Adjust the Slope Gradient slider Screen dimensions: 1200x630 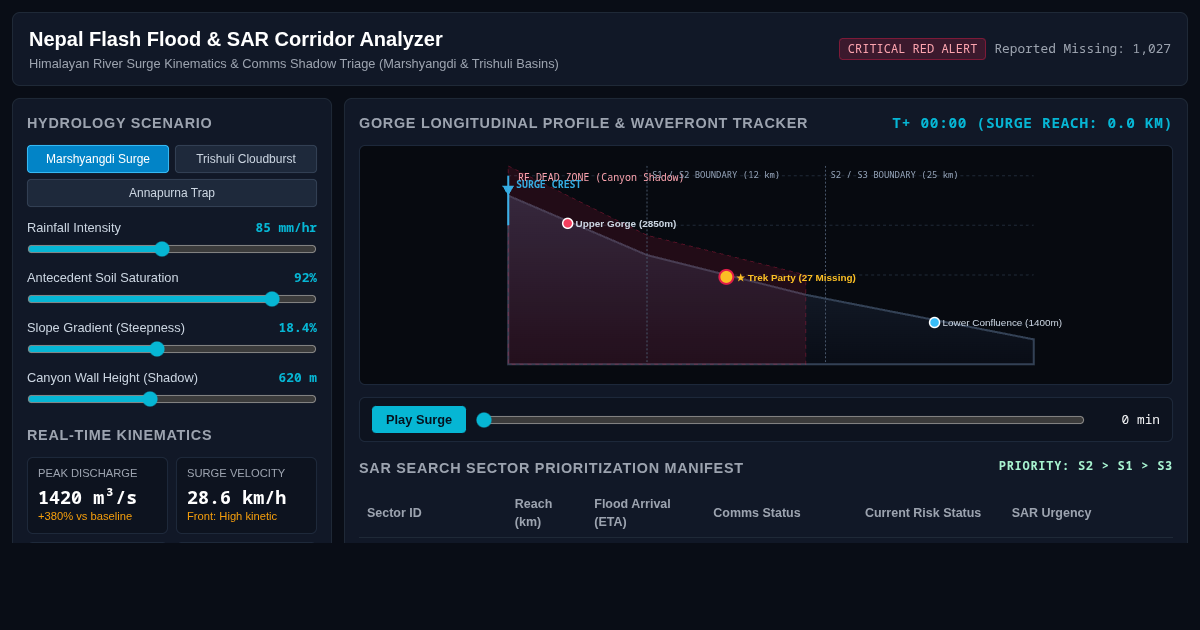tap(172, 349)
